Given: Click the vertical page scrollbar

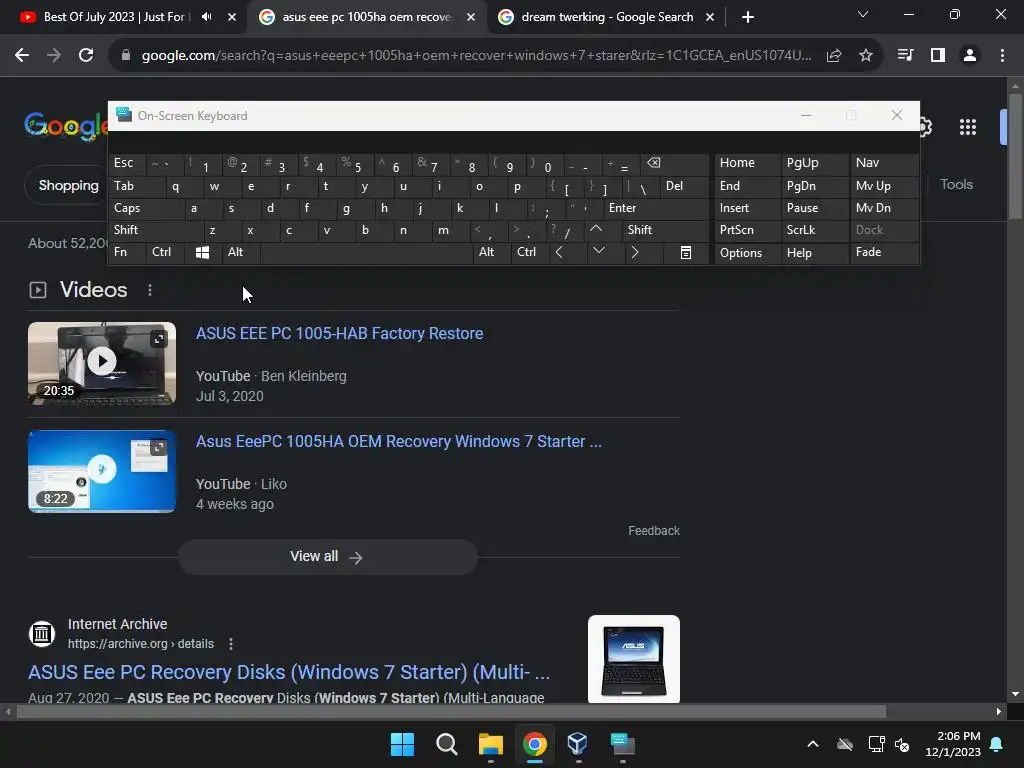Looking at the screenshot, I should pos(1015,157).
